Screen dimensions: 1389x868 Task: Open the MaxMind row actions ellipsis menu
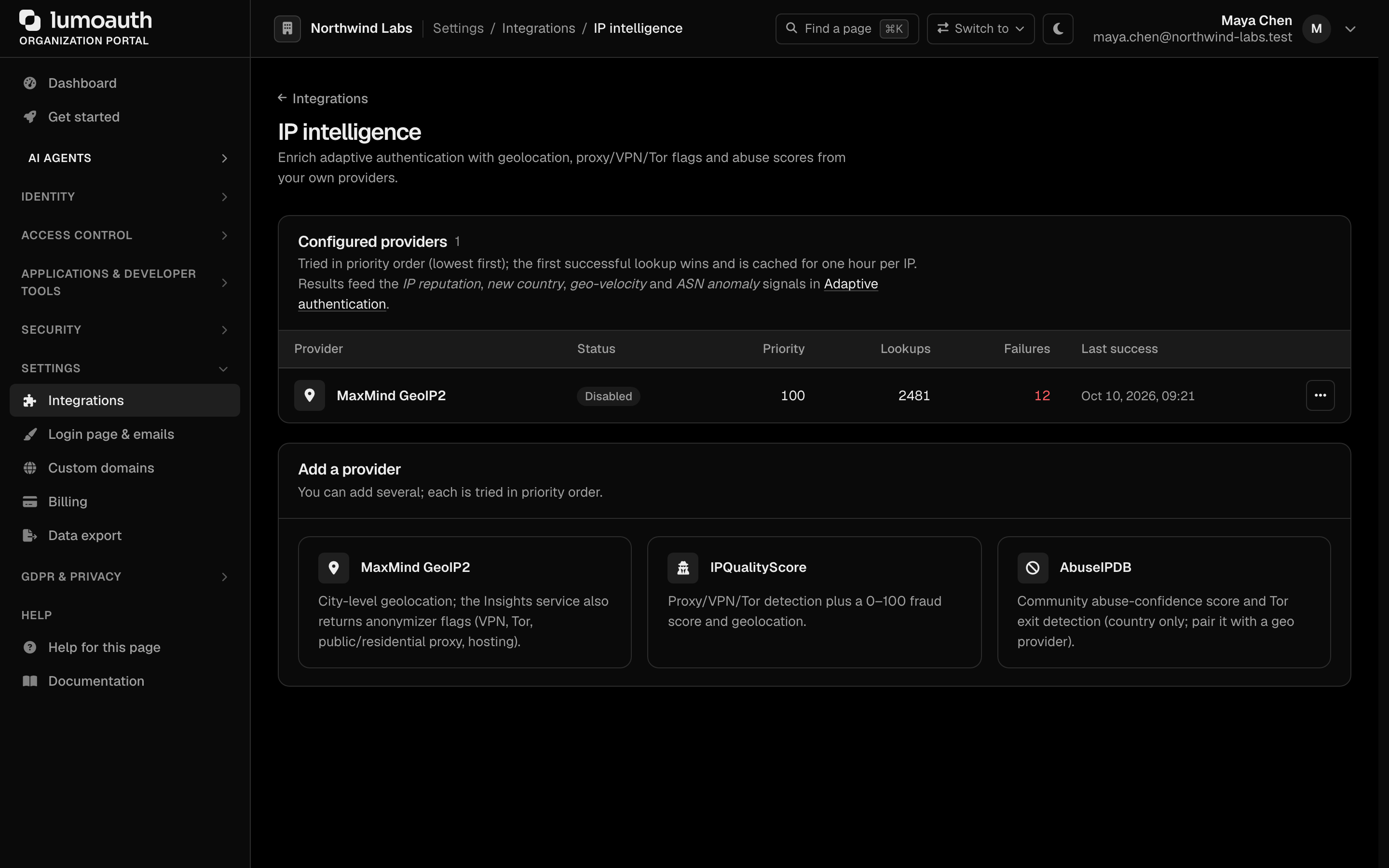point(1320,395)
